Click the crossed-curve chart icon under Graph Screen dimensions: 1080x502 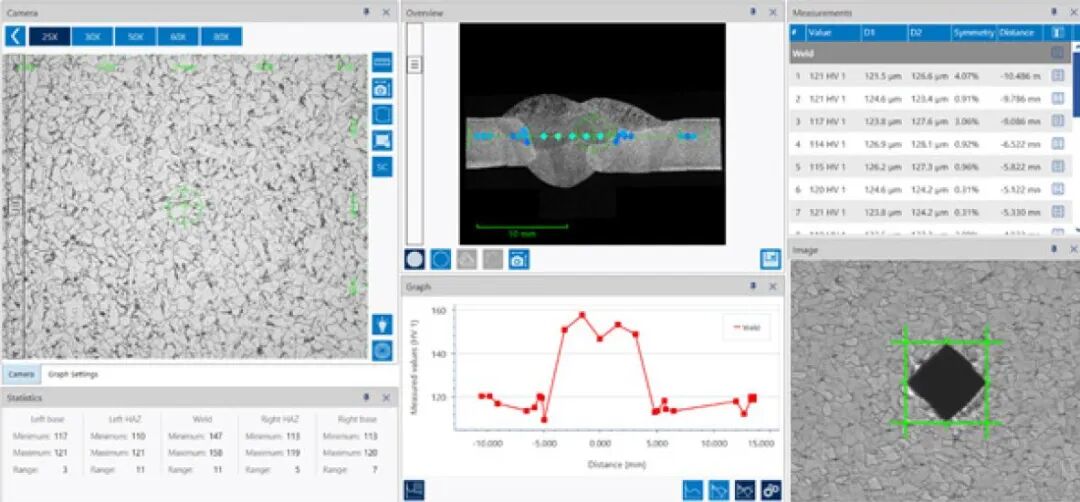[719, 490]
